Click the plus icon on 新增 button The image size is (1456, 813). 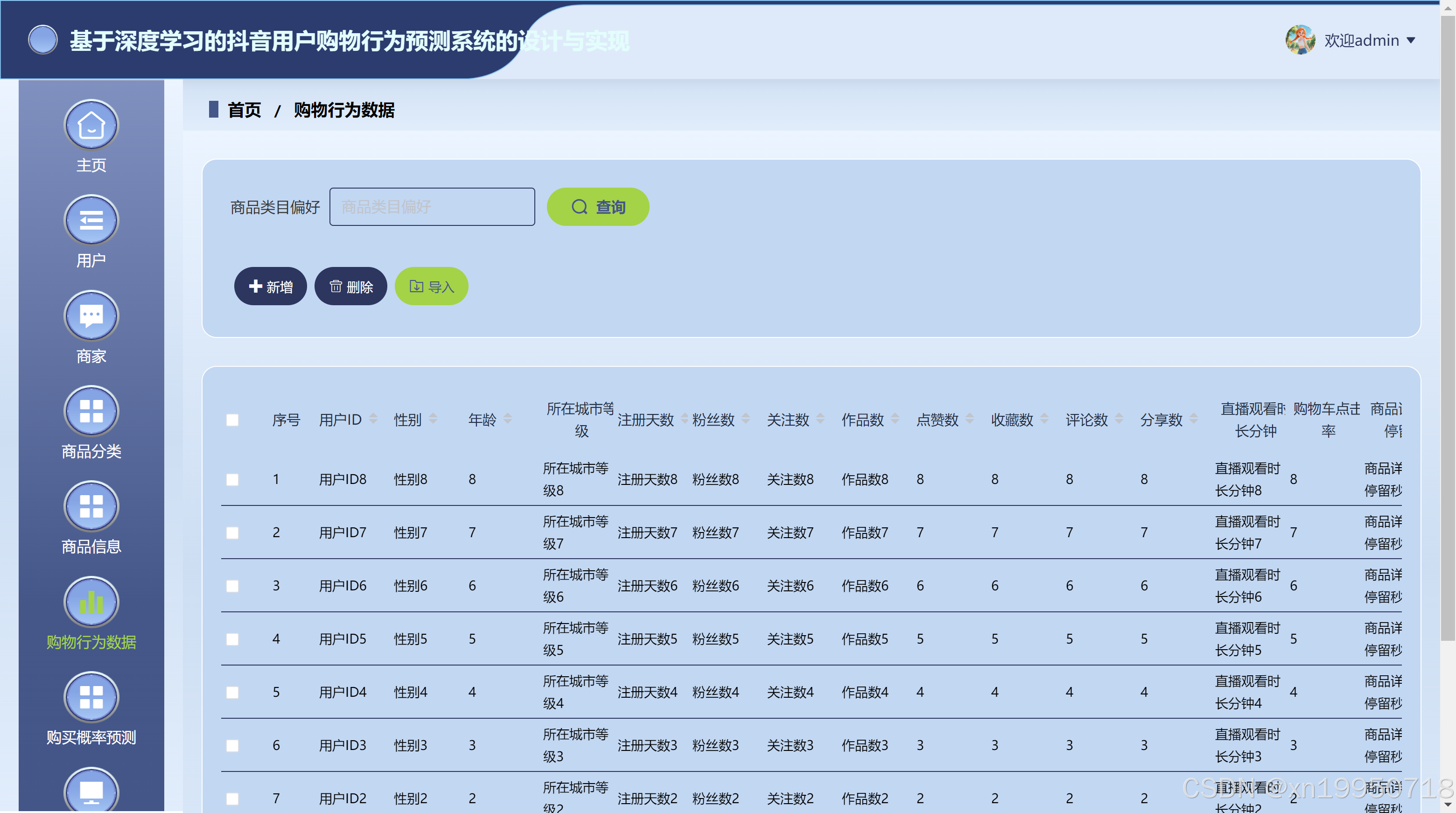pyautogui.click(x=255, y=286)
